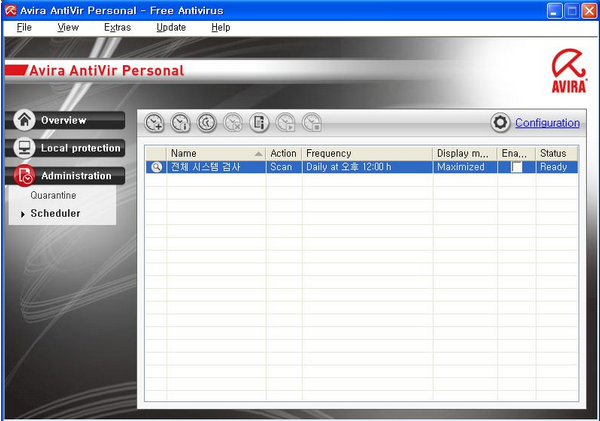Click the Status column header
This screenshot has height=421, width=600.
pyautogui.click(x=557, y=153)
